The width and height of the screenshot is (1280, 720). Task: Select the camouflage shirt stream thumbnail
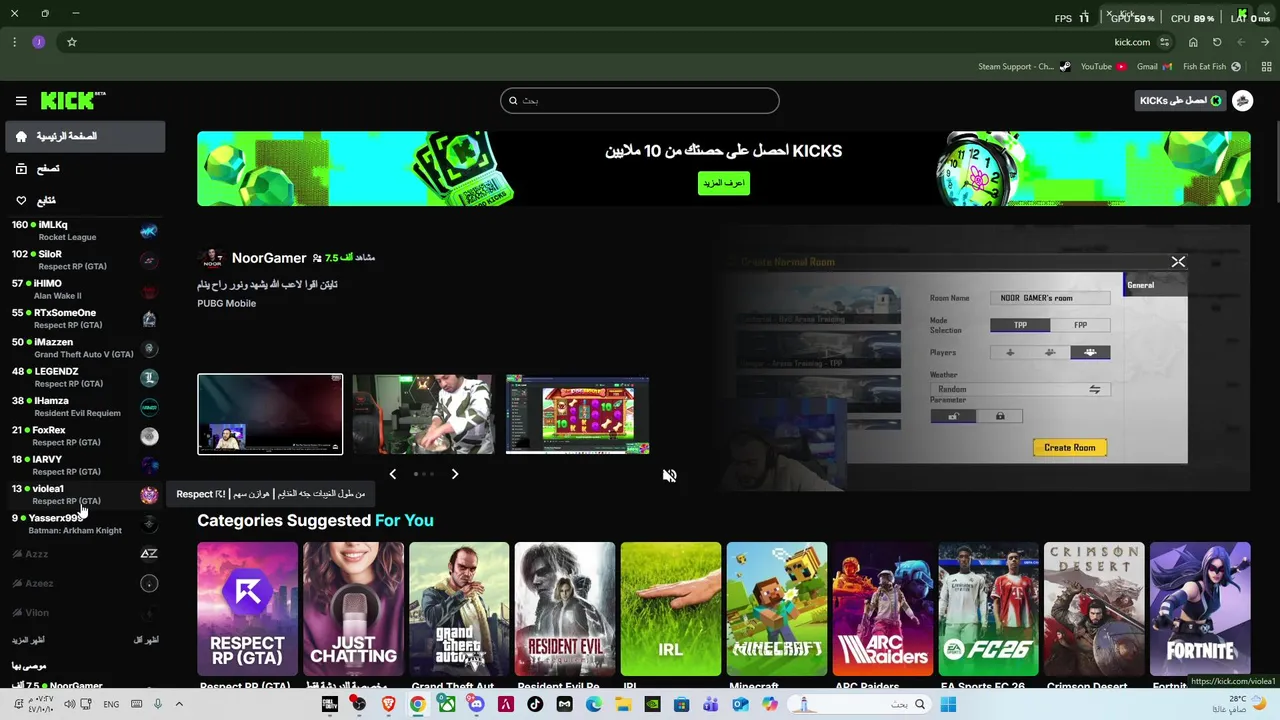click(423, 414)
